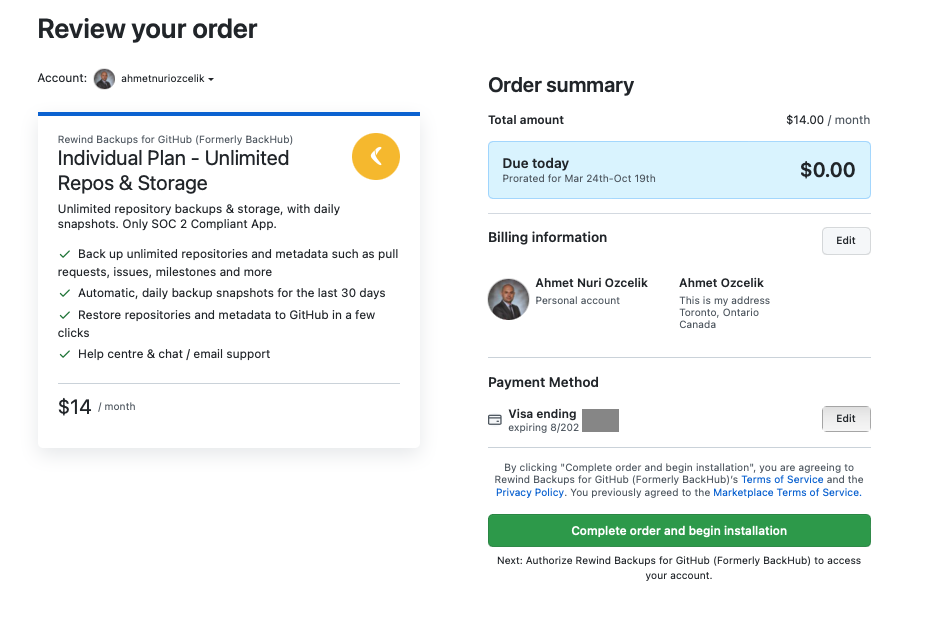Screen dimensions: 940x633
Task: Click the Due today $0.00 box
Action: (679, 170)
